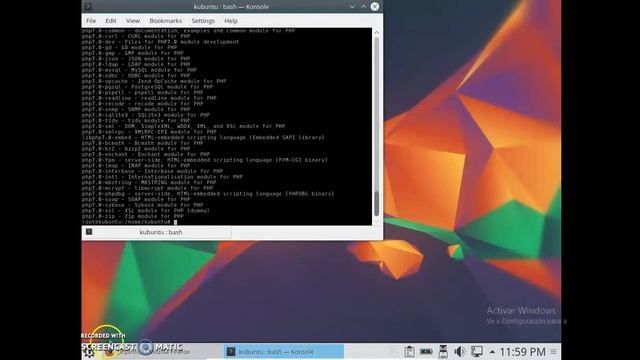Click the Konsole window menu icon in title bar
This screenshot has width=640, height=360.
click(x=88, y=7)
